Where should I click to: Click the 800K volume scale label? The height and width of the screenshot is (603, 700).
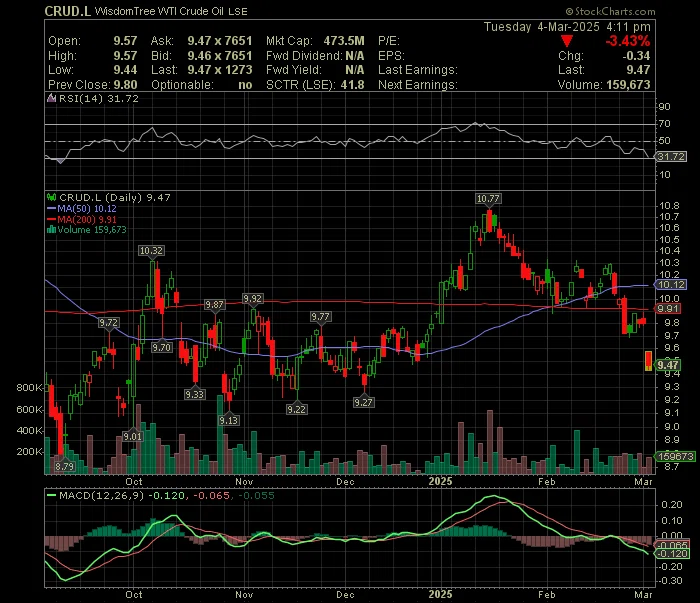29,387
